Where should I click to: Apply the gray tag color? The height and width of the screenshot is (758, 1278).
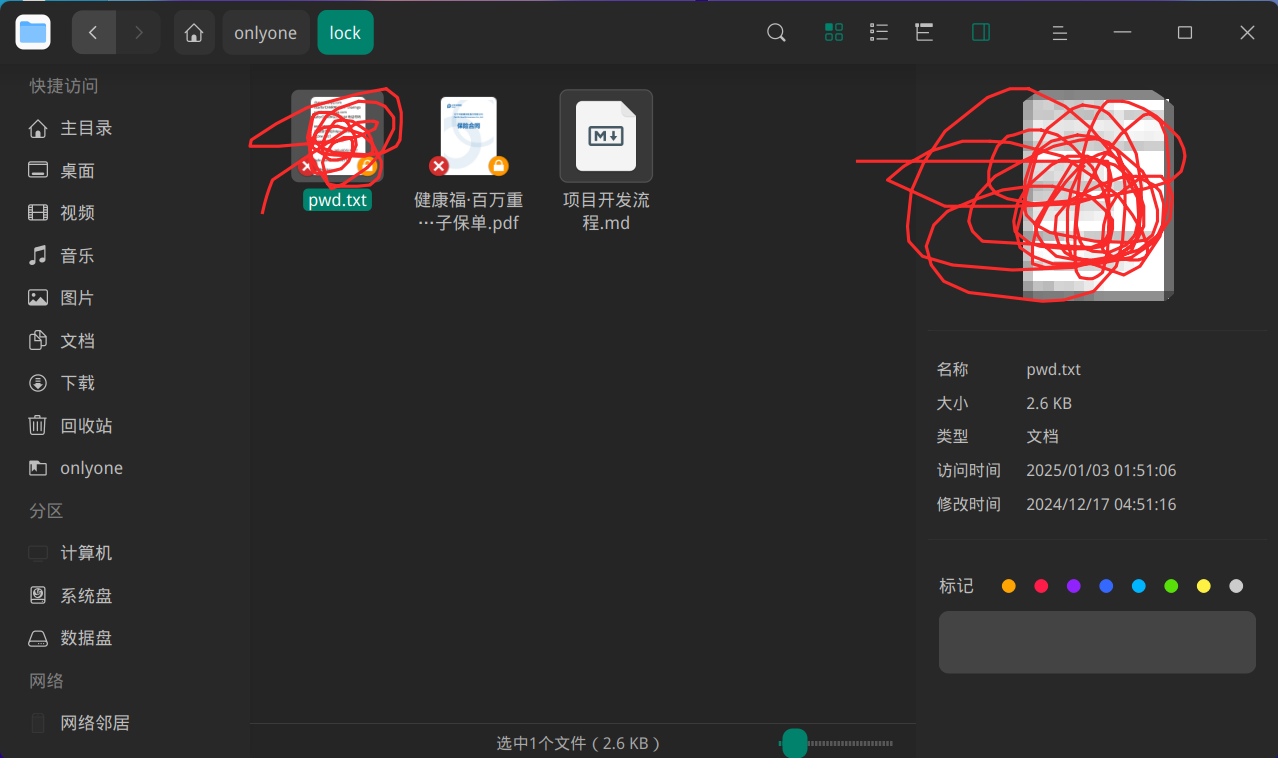coord(1236,586)
